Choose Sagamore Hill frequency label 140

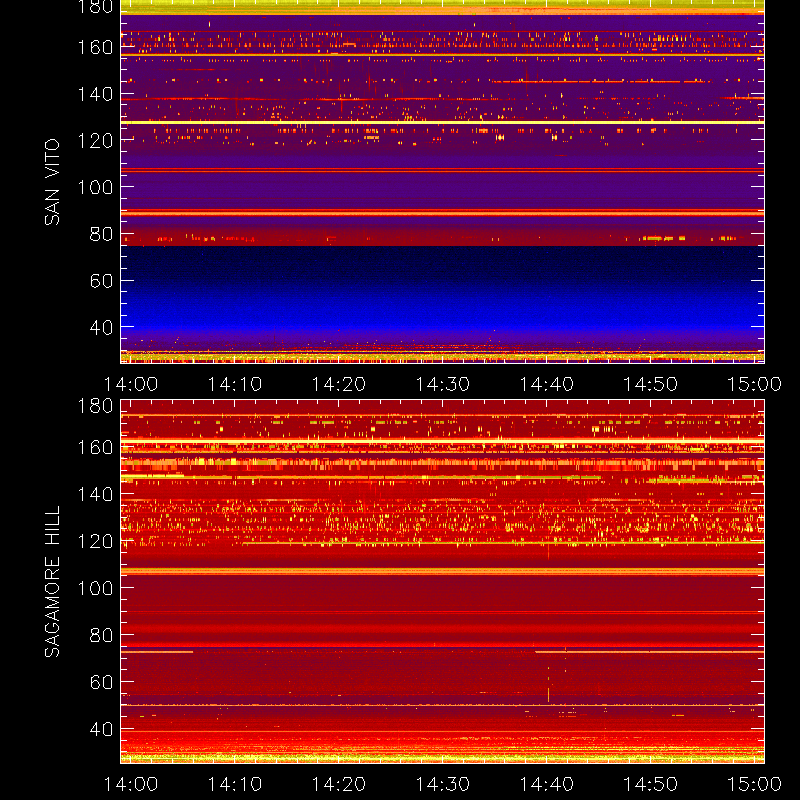click(95, 494)
